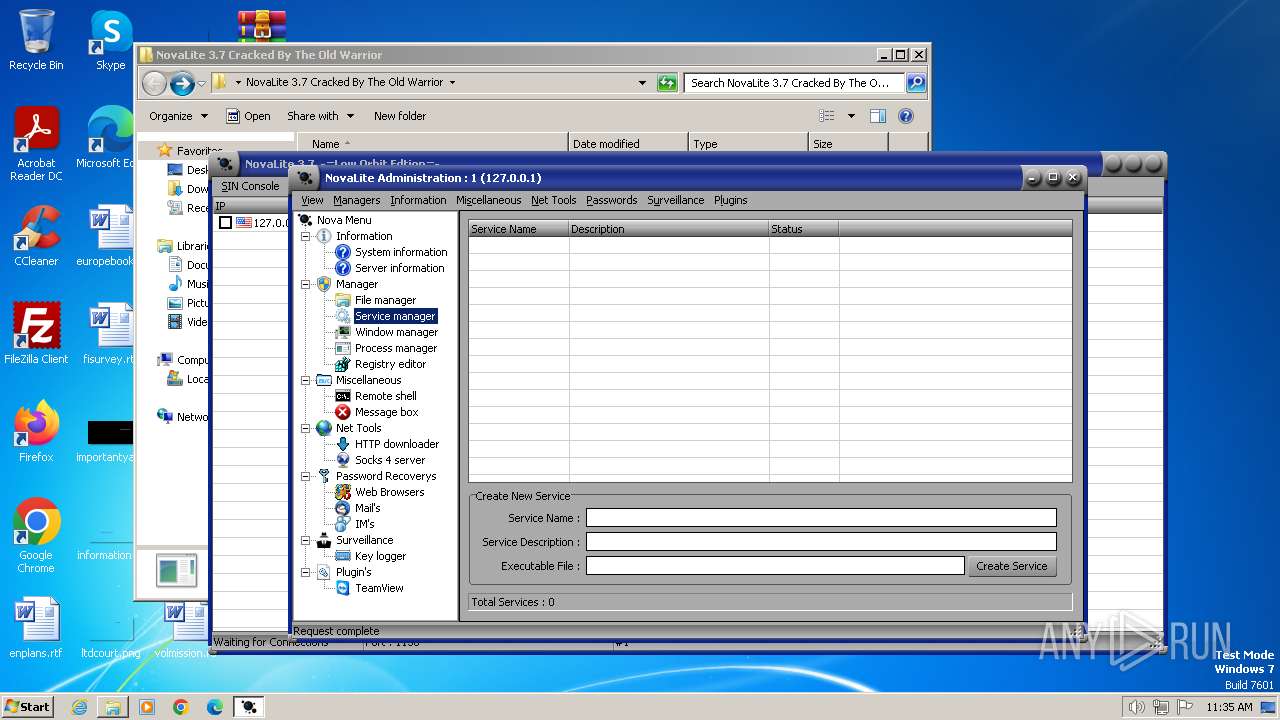Tick the 127.0.0.1 connection checkbox
The width and height of the screenshot is (1280, 720).
pos(225,223)
